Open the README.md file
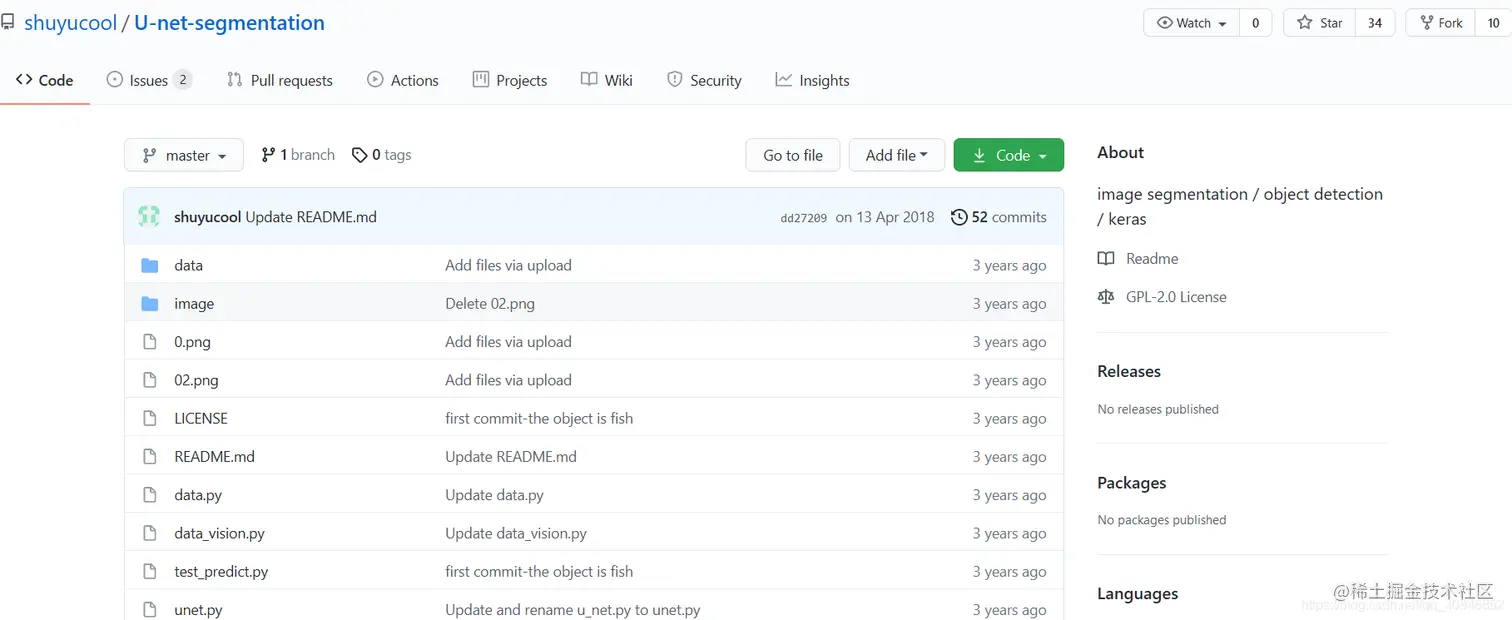 point(214,456)
